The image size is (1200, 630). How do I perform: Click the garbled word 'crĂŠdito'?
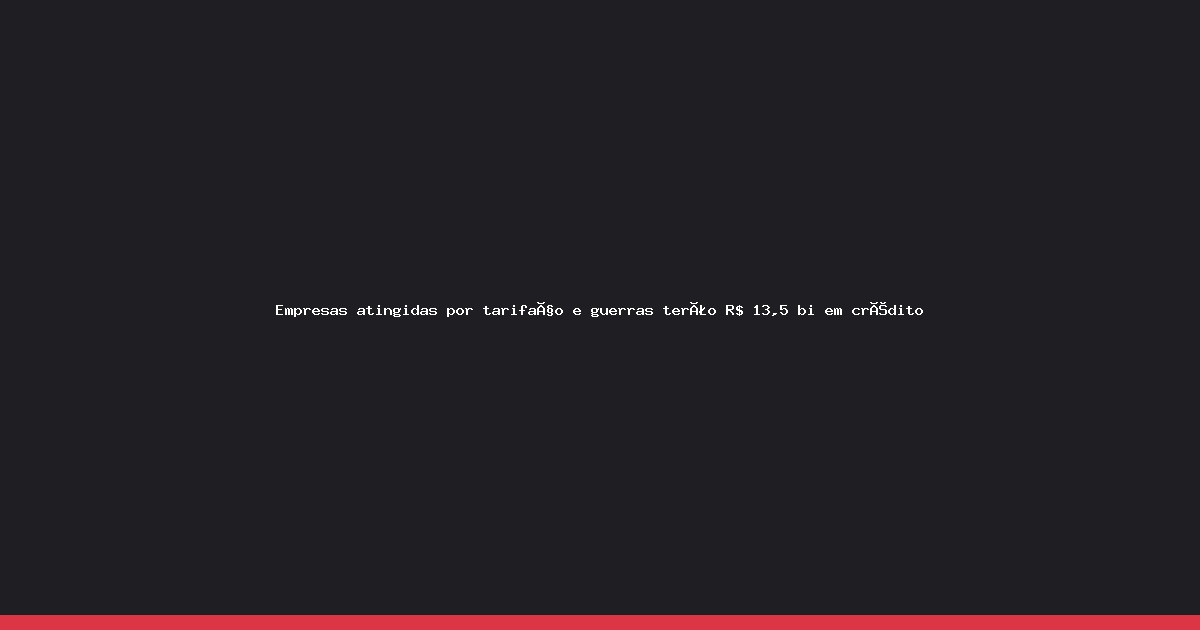887,310
